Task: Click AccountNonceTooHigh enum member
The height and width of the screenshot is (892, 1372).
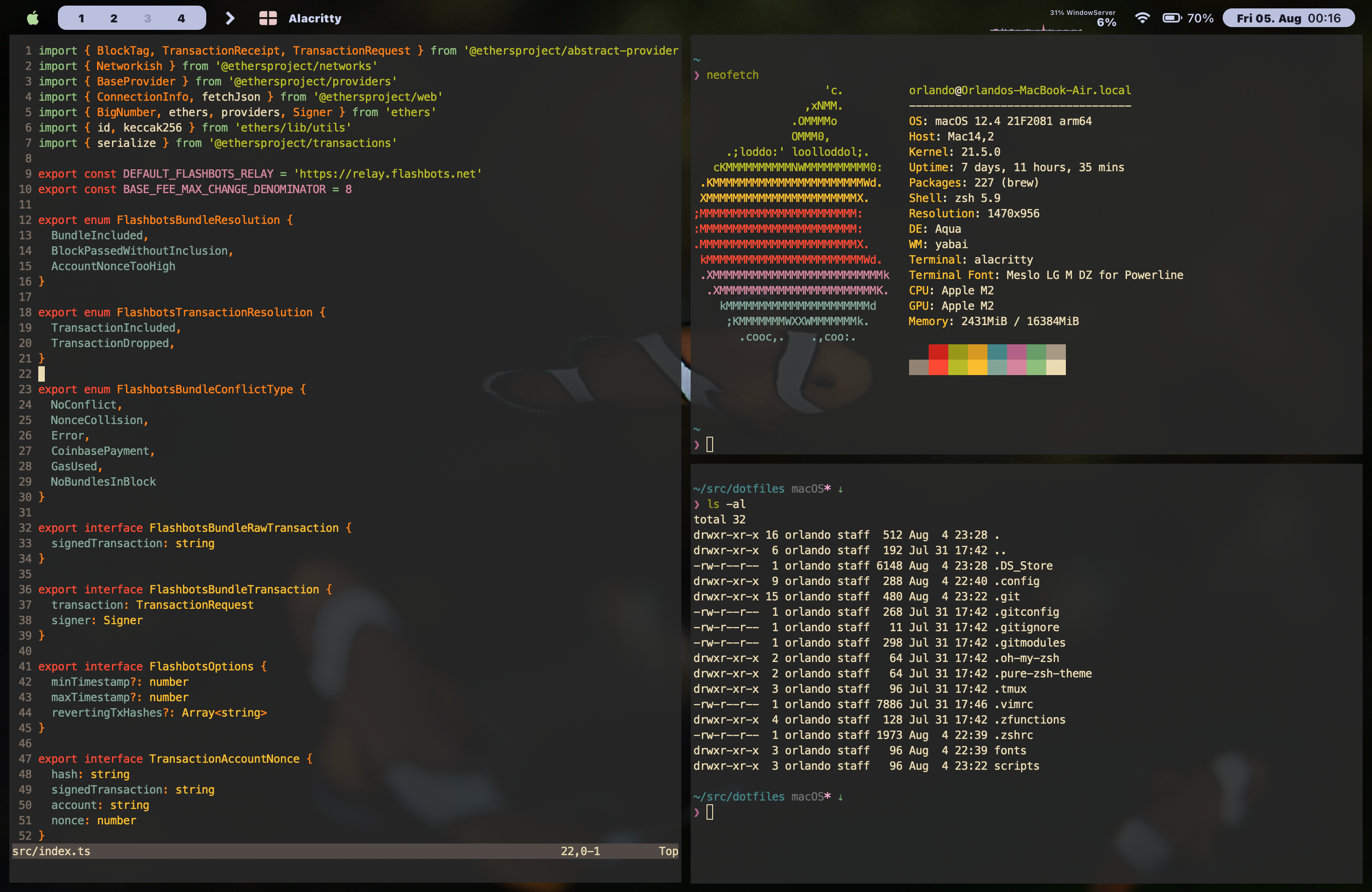Action: (x=113, y=266)
